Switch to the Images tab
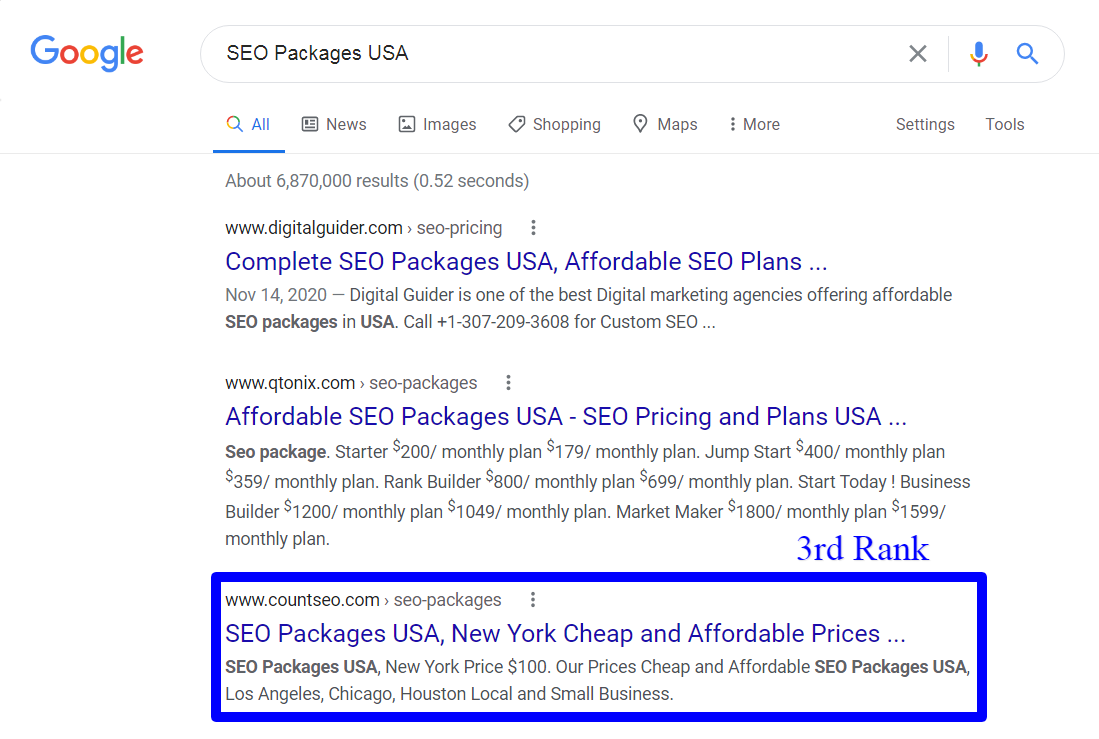Viewport: 1099px width, 739px height. pos(437,125)
